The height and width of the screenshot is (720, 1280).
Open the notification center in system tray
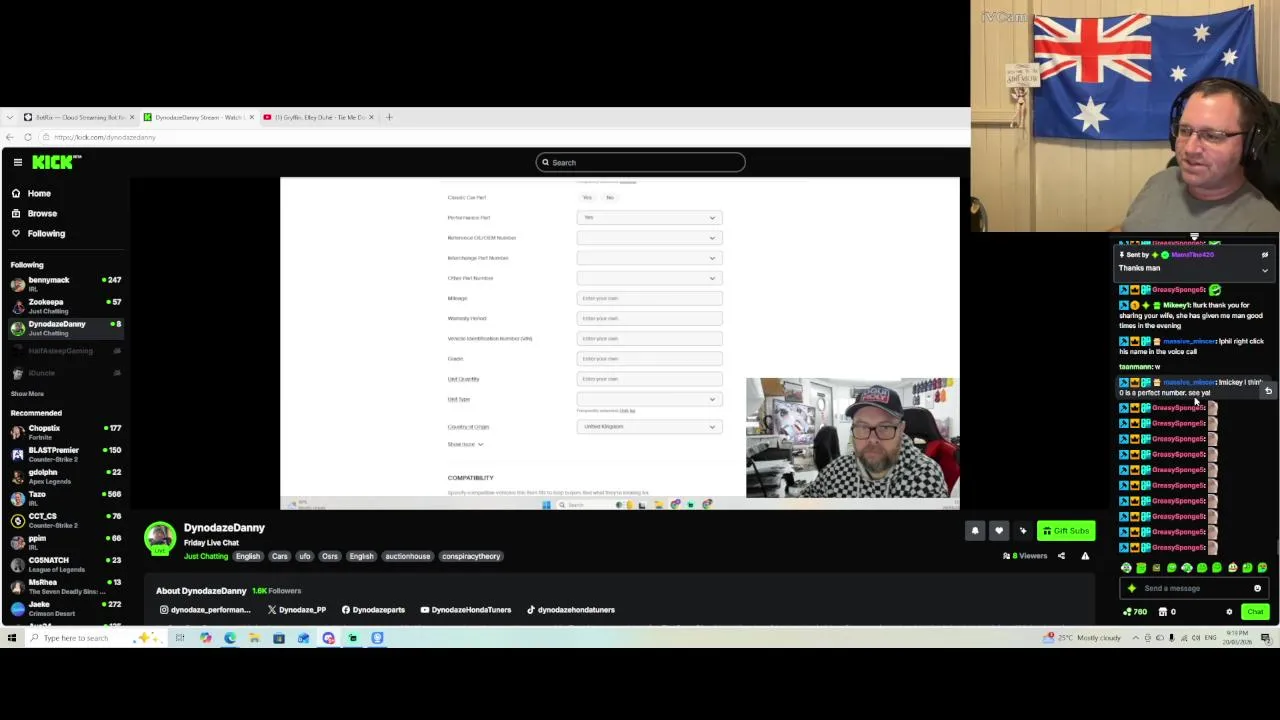[x=1265, y=638]
